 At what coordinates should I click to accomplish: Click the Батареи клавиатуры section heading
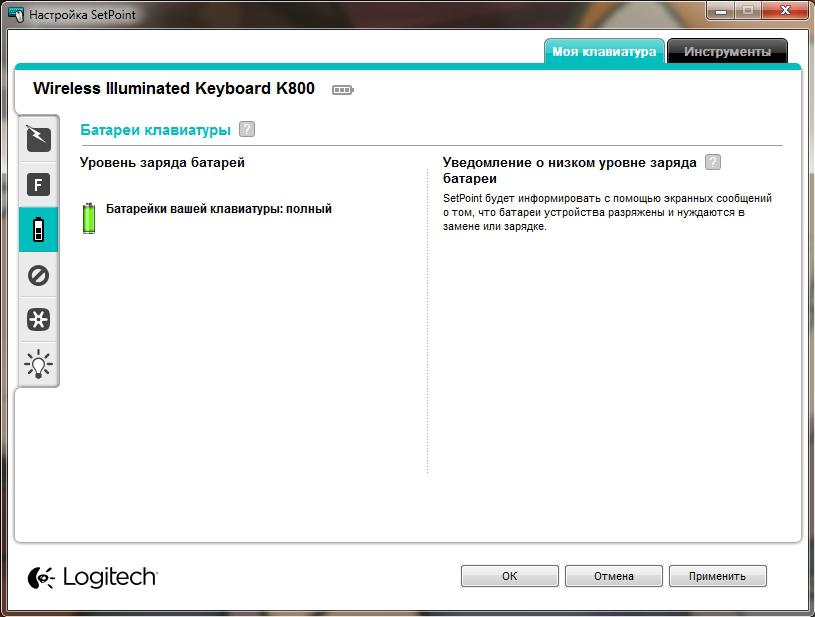pyautogui.click(x=155, y=130)
